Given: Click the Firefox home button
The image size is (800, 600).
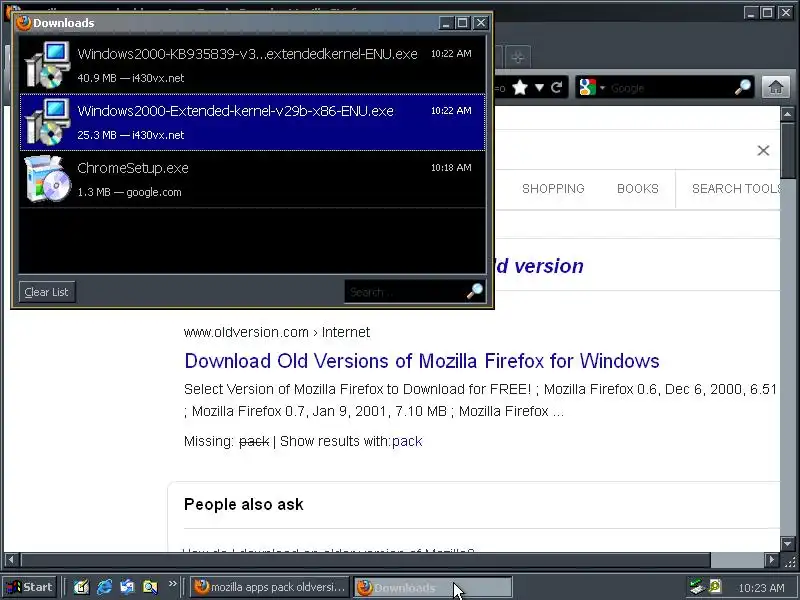Looking at the screenshot, I should (x=776, y=87).
